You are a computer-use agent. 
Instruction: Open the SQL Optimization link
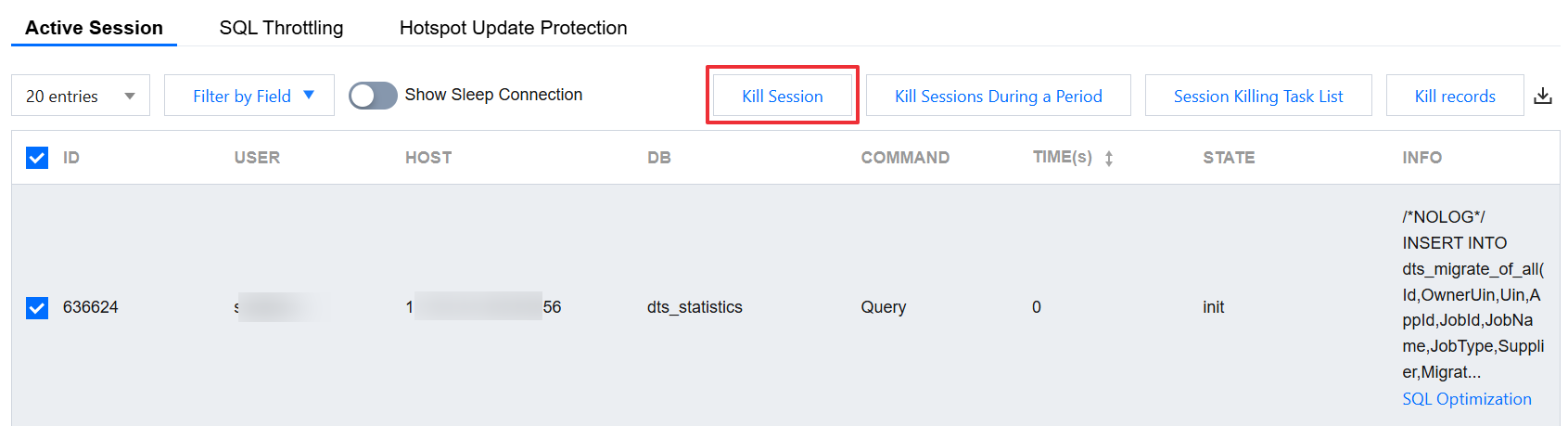click(x=1467, y=399)
